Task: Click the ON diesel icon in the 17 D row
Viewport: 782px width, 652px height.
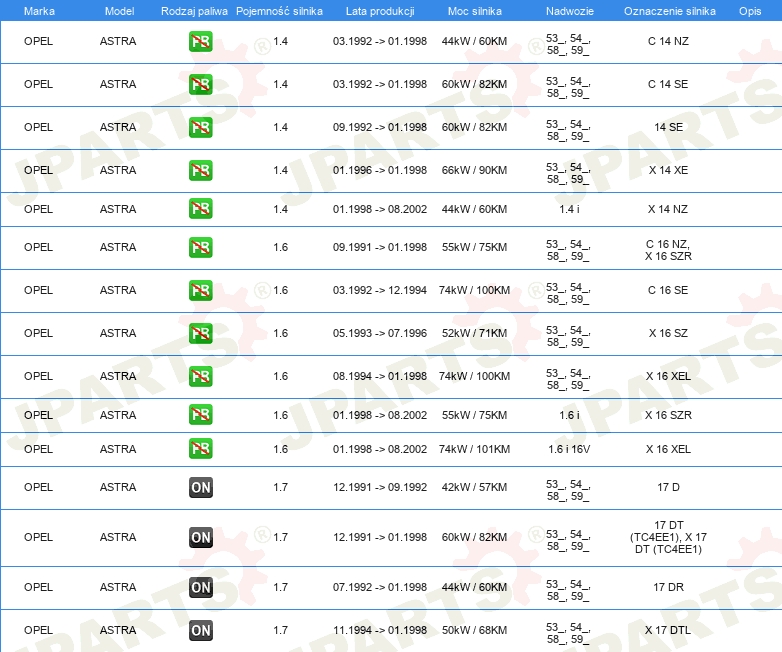Action: (200, 487)
